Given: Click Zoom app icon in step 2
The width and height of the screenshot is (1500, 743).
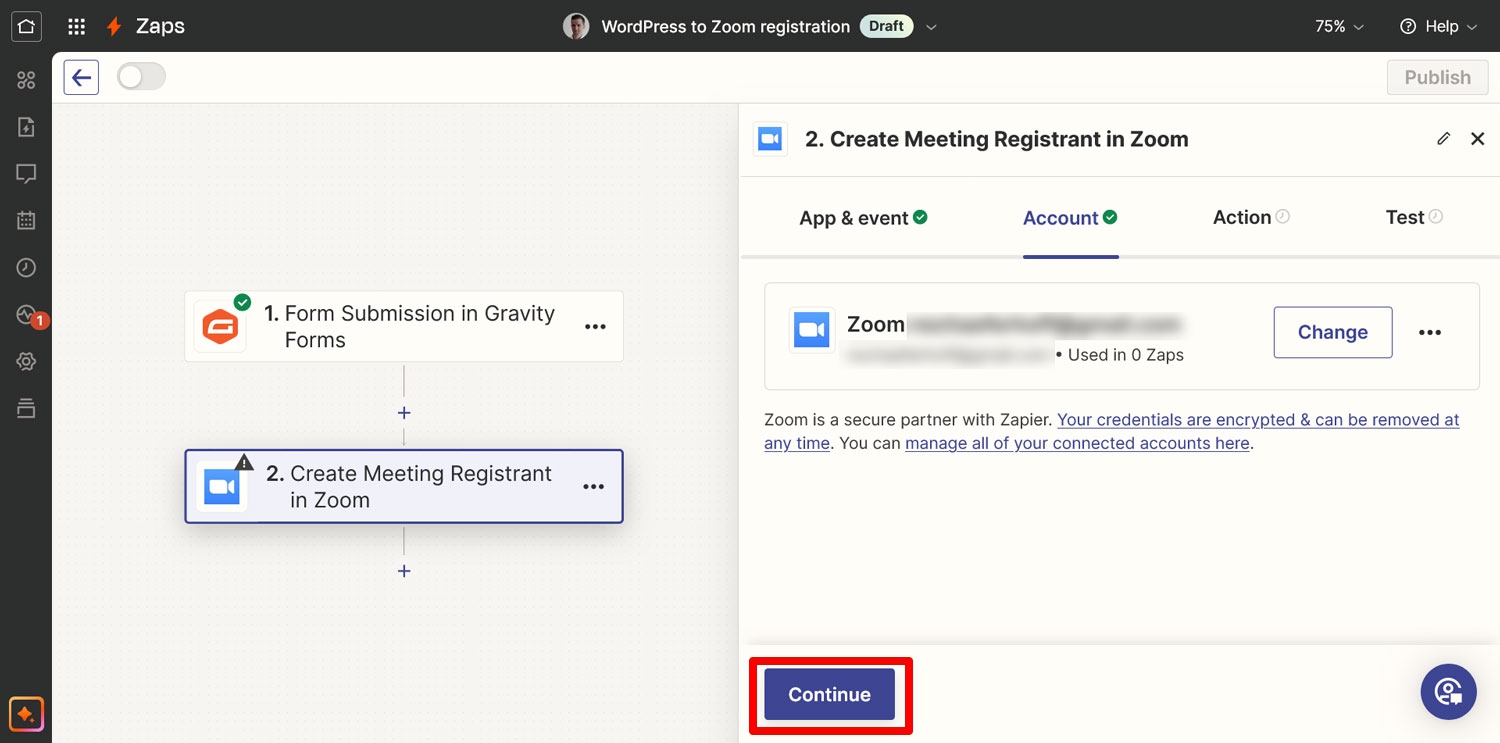Looking at the screenshot, I should tap(221, 487).
